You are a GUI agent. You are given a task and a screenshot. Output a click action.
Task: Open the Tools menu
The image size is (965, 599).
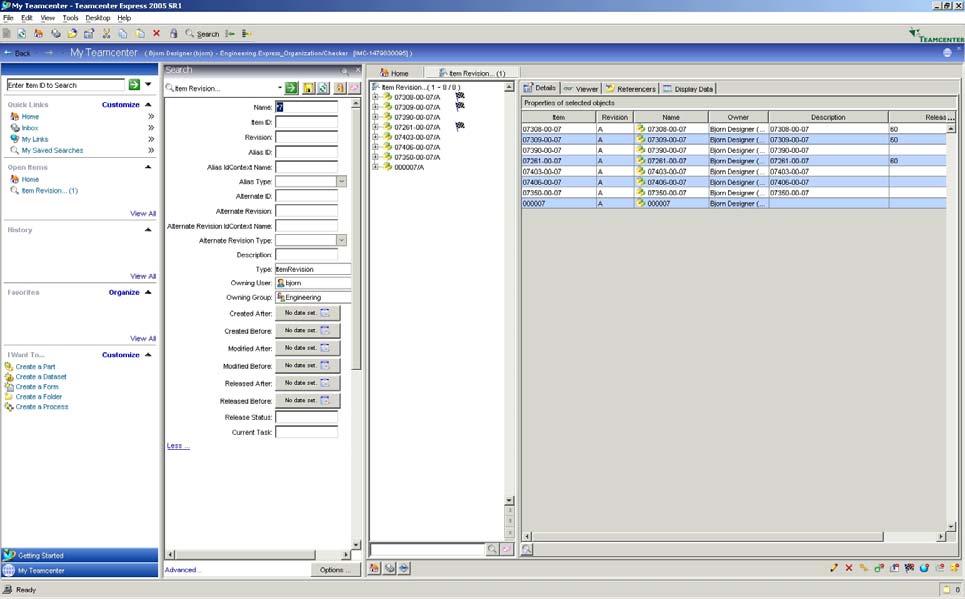pos(70,18)
